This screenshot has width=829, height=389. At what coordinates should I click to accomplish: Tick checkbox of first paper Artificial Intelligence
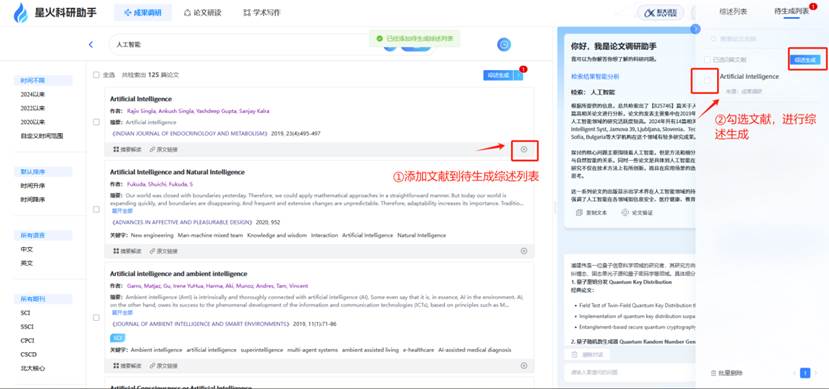click(96, 122)
